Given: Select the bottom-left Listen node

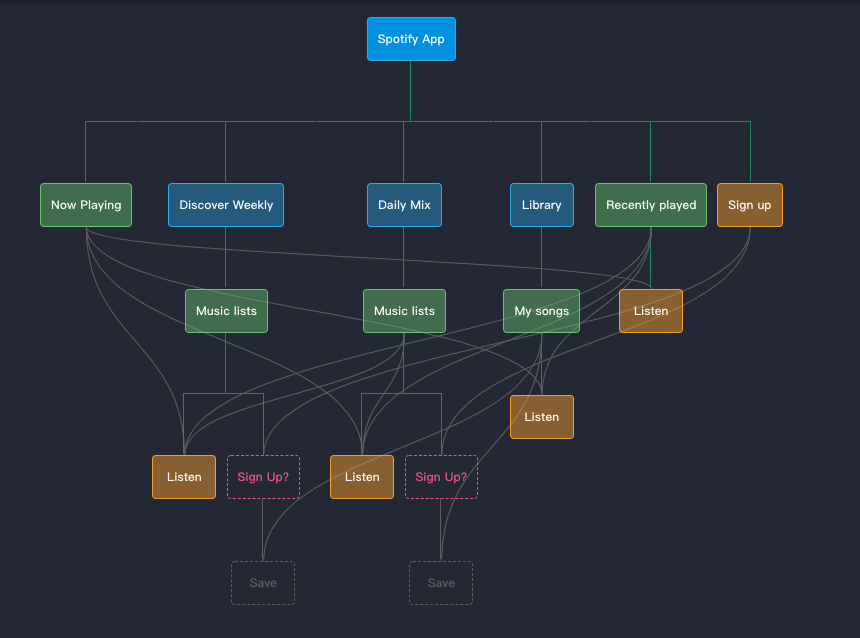Looking at the screenshot, I should 183,476.
